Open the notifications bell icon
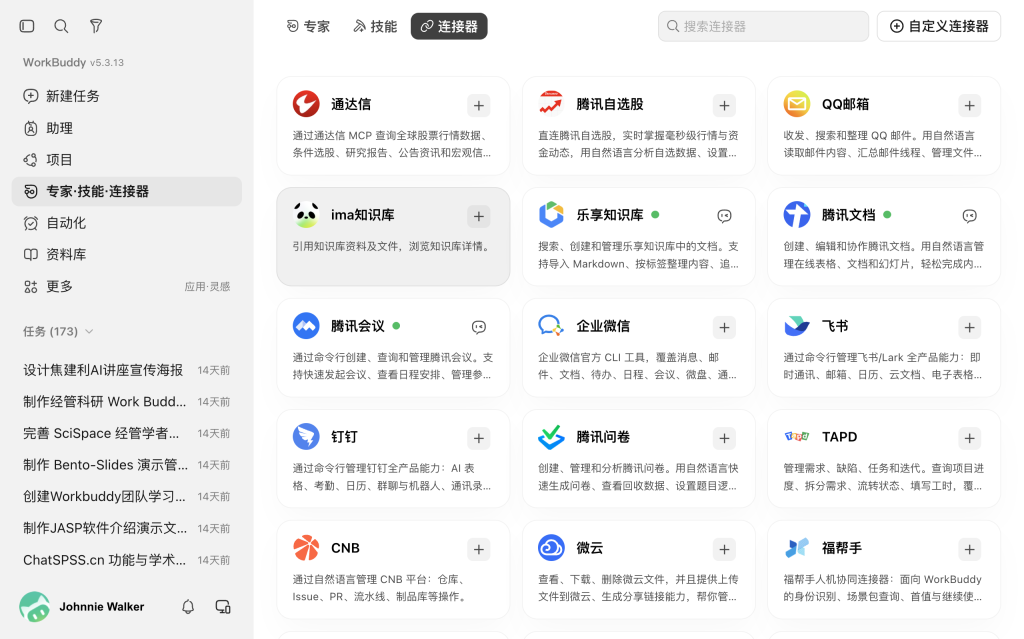The image size is (1024, 639). (188, 607)
